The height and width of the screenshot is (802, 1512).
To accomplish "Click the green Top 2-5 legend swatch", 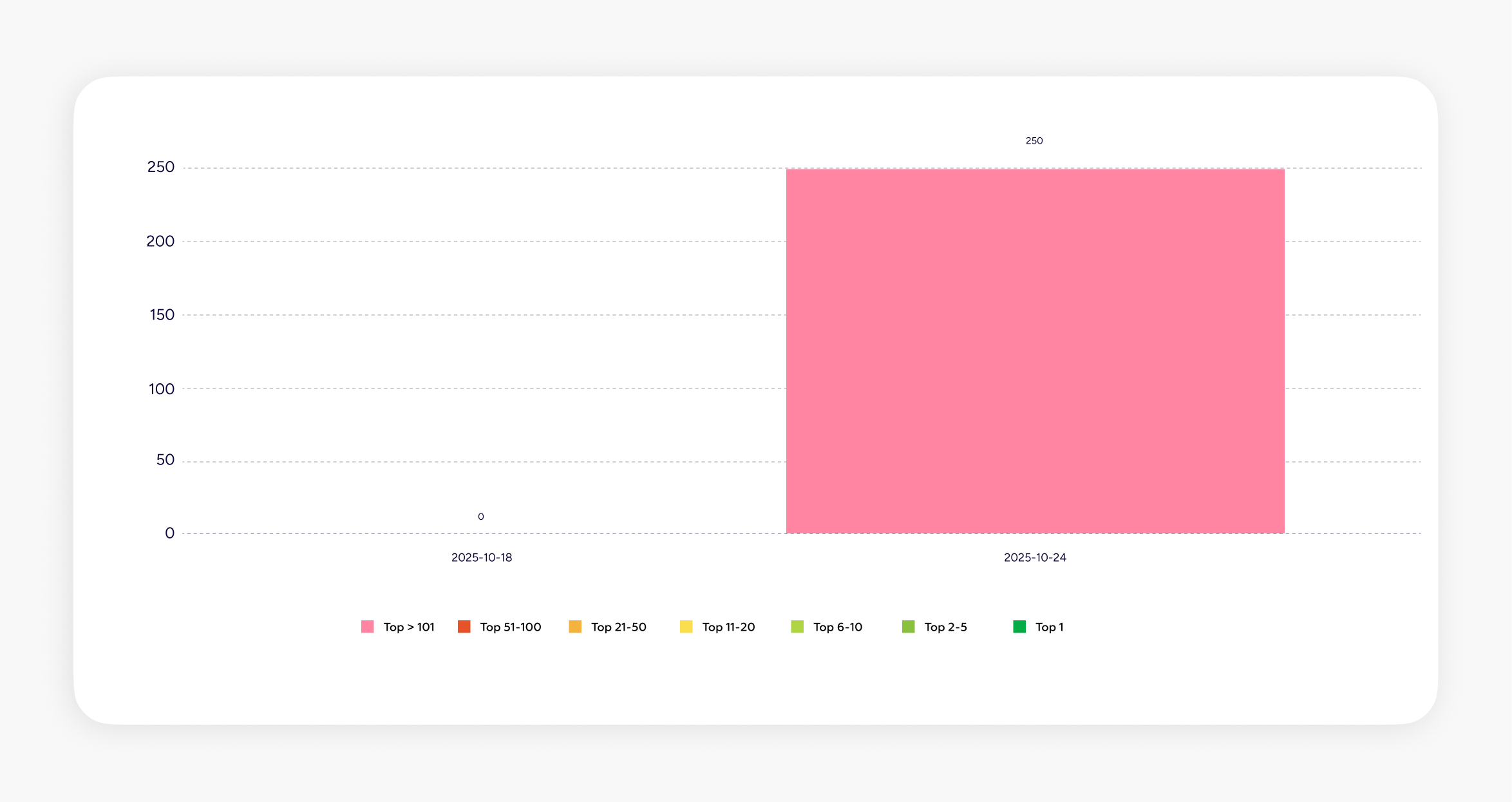I will point(908,627).
